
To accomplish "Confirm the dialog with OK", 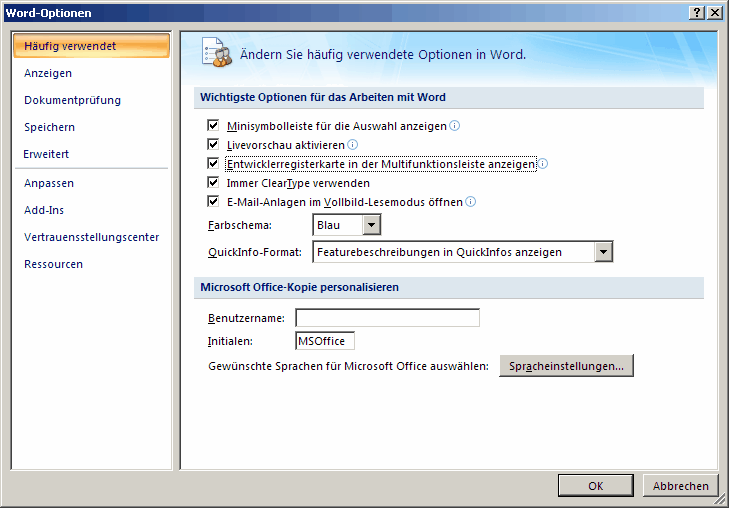I will [x=595, y=486].
